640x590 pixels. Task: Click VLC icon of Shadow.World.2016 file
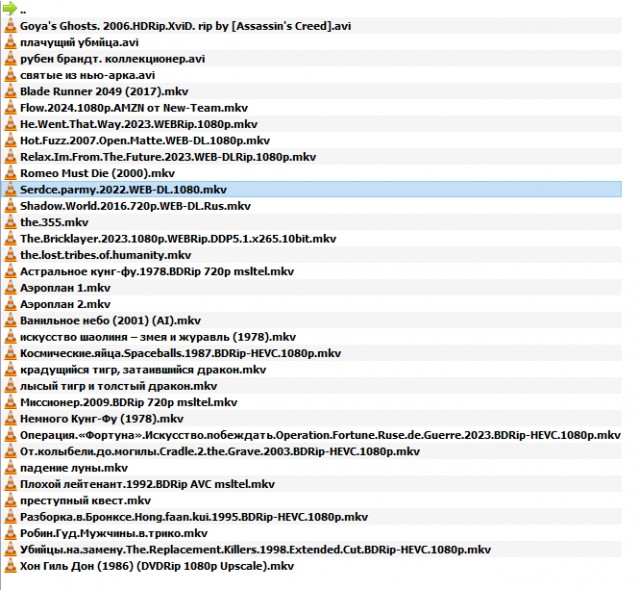10,206
